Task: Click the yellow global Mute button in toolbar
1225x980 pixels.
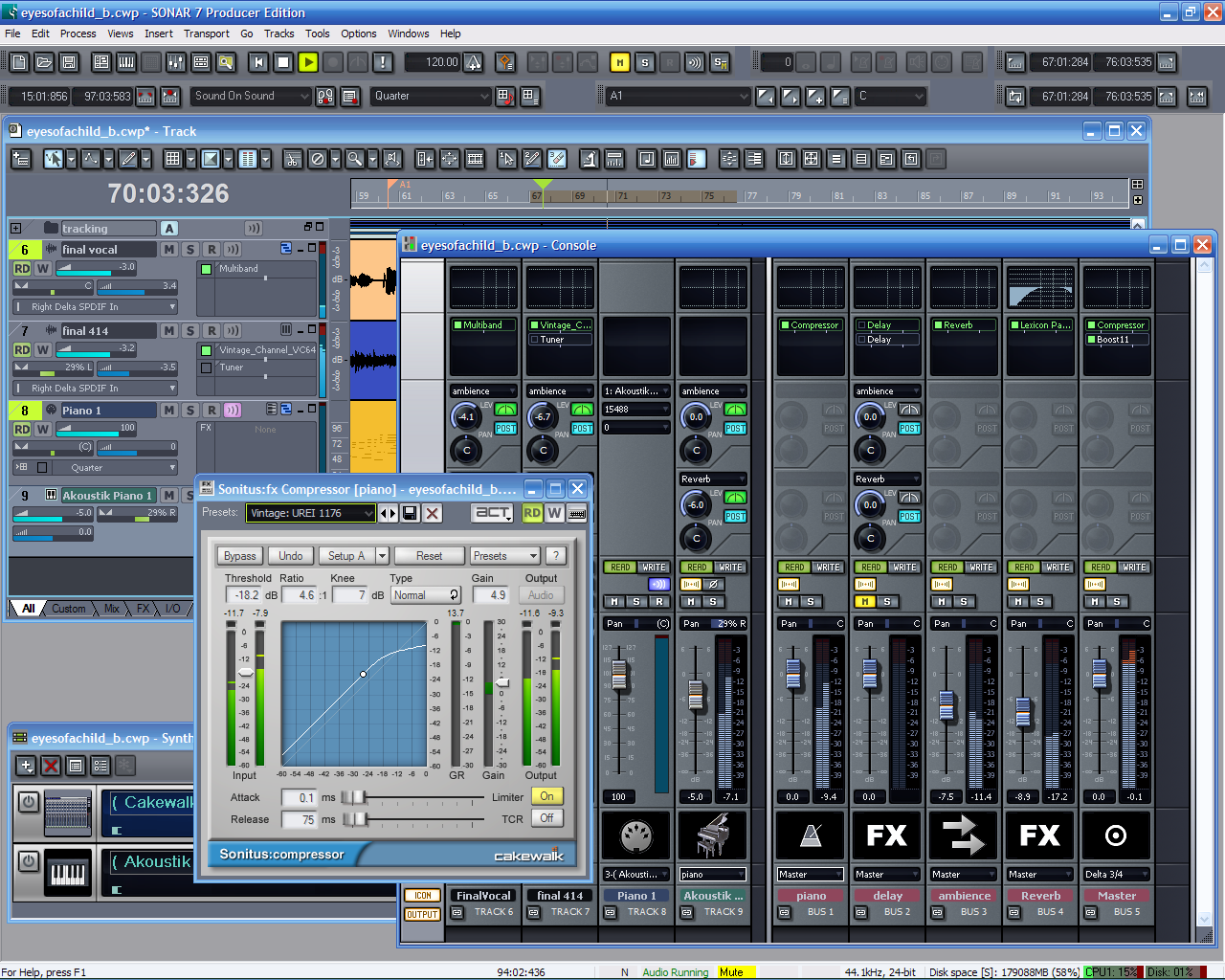Action: (620, 62)
